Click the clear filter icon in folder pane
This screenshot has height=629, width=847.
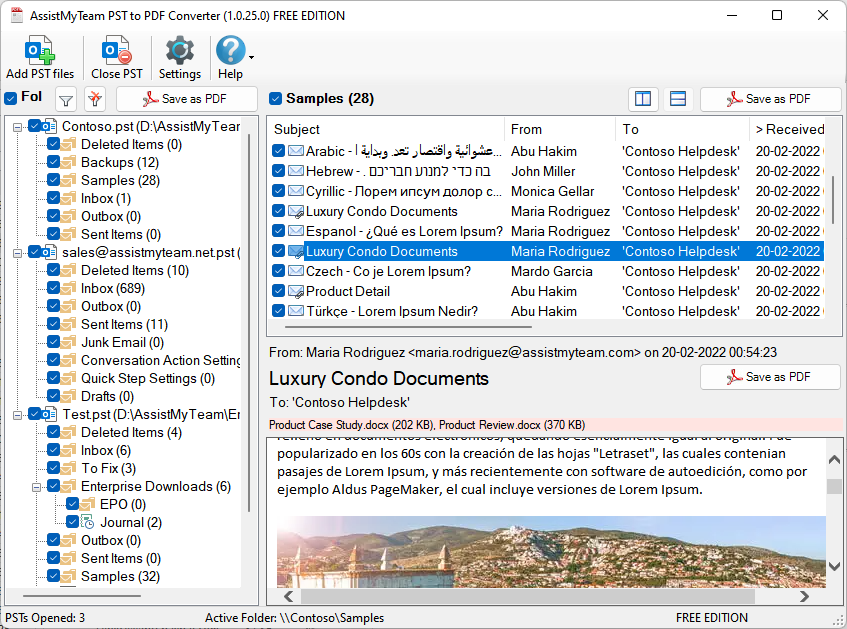click(95, 99)
